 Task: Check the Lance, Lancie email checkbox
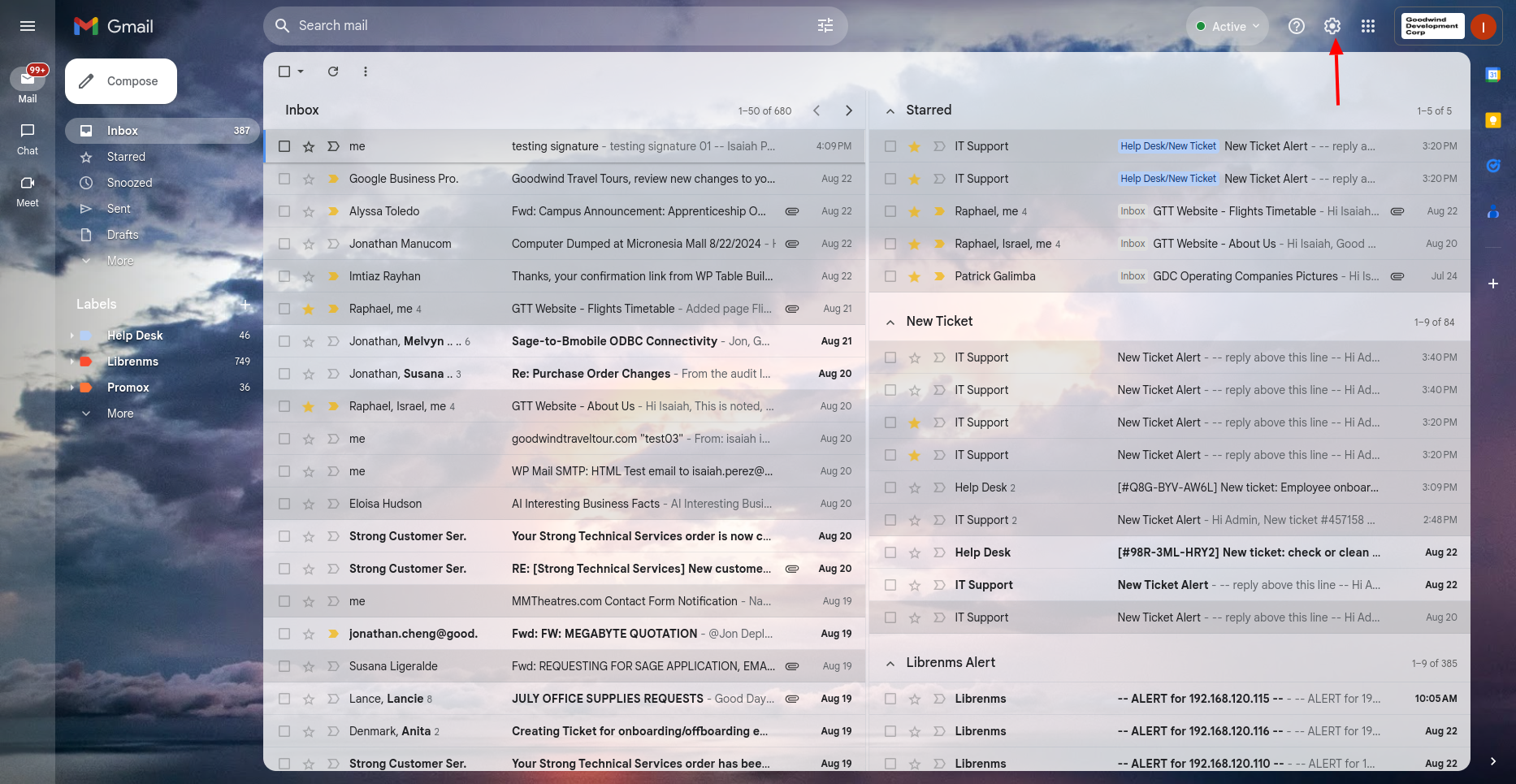coord(284,699)
